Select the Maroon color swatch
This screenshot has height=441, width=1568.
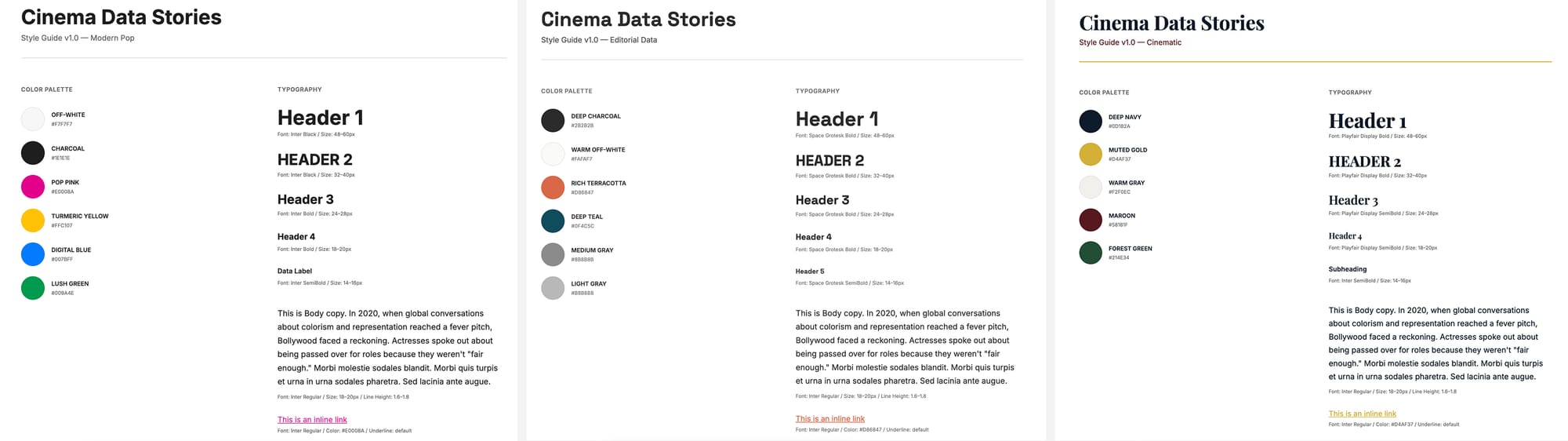(x=1091, y=220)
